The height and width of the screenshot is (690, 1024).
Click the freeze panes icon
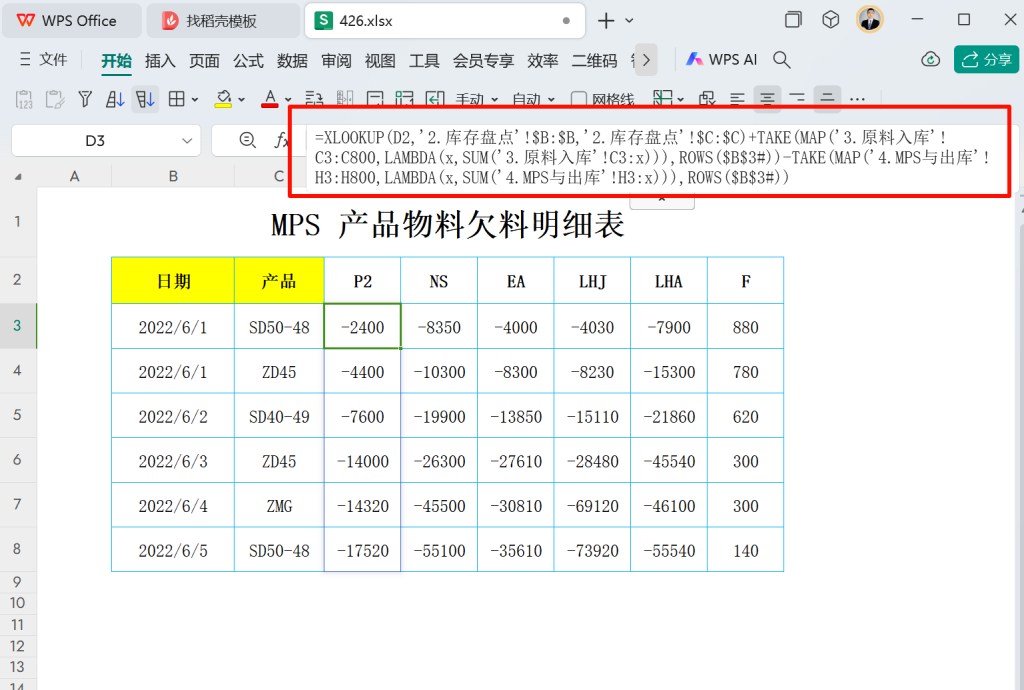(663, 99)
